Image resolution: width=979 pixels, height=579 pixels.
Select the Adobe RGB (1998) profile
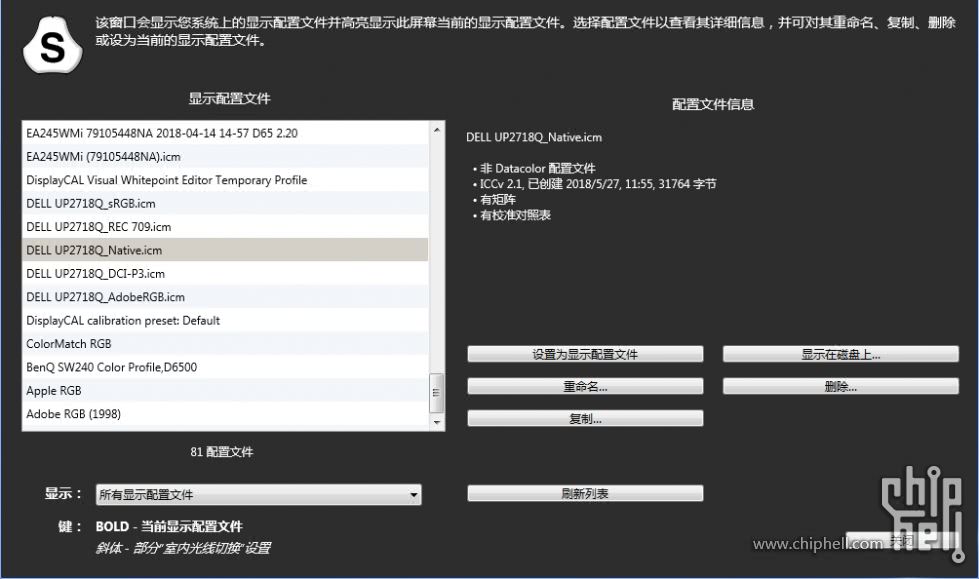pyautogui.click(x=225, y=413)
